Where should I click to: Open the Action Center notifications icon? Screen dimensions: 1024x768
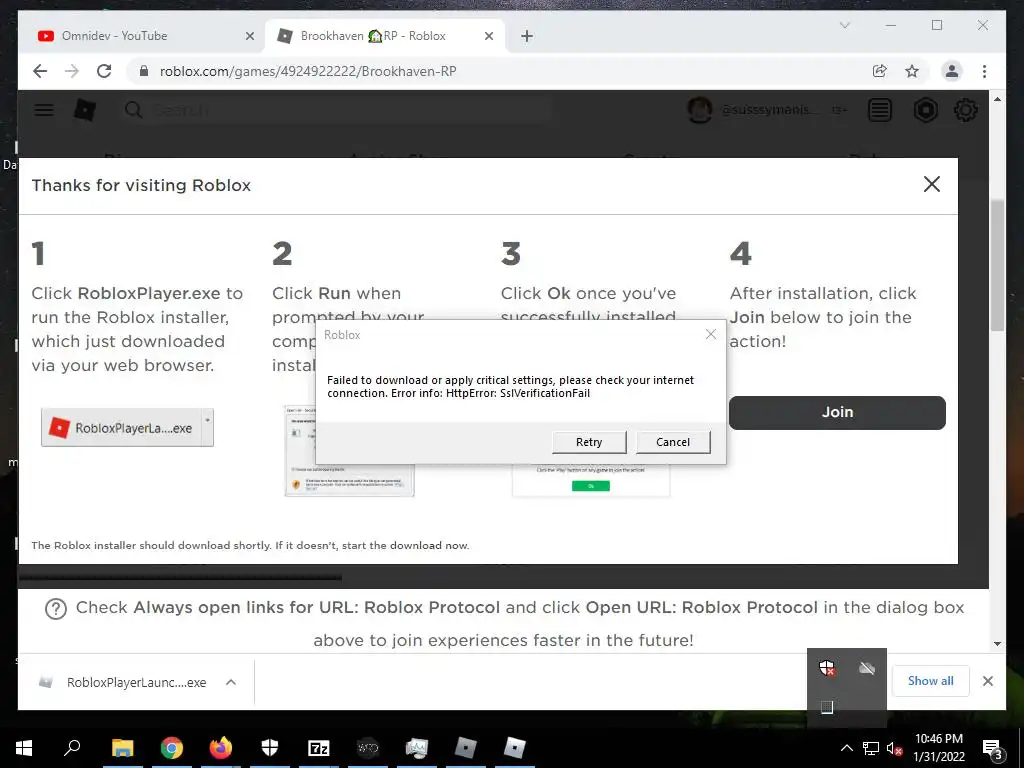tap(992, 748)
